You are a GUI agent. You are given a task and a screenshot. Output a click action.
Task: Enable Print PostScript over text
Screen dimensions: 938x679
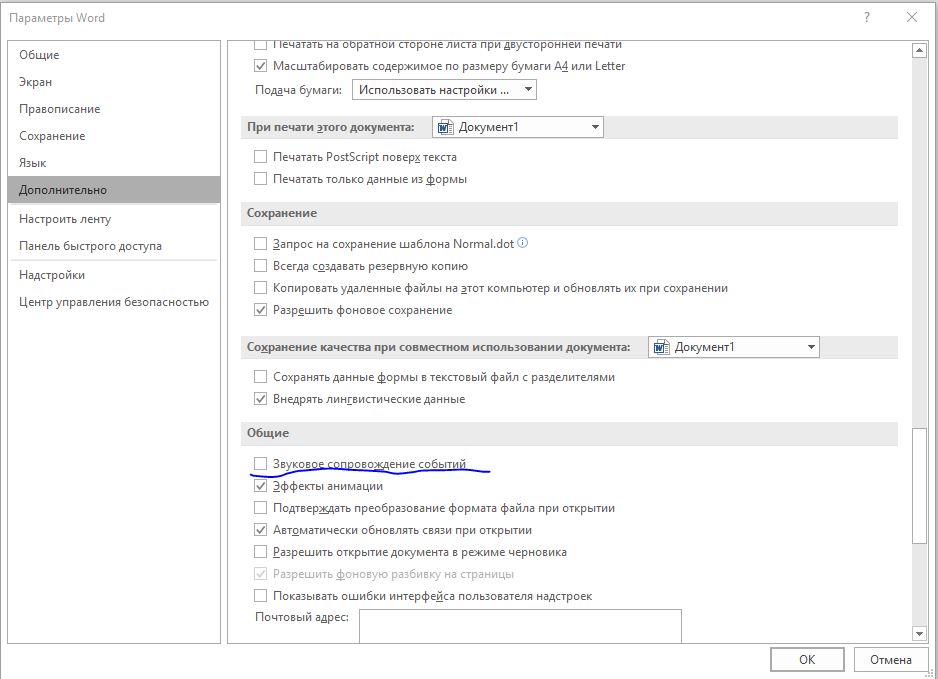click(260, 157)
